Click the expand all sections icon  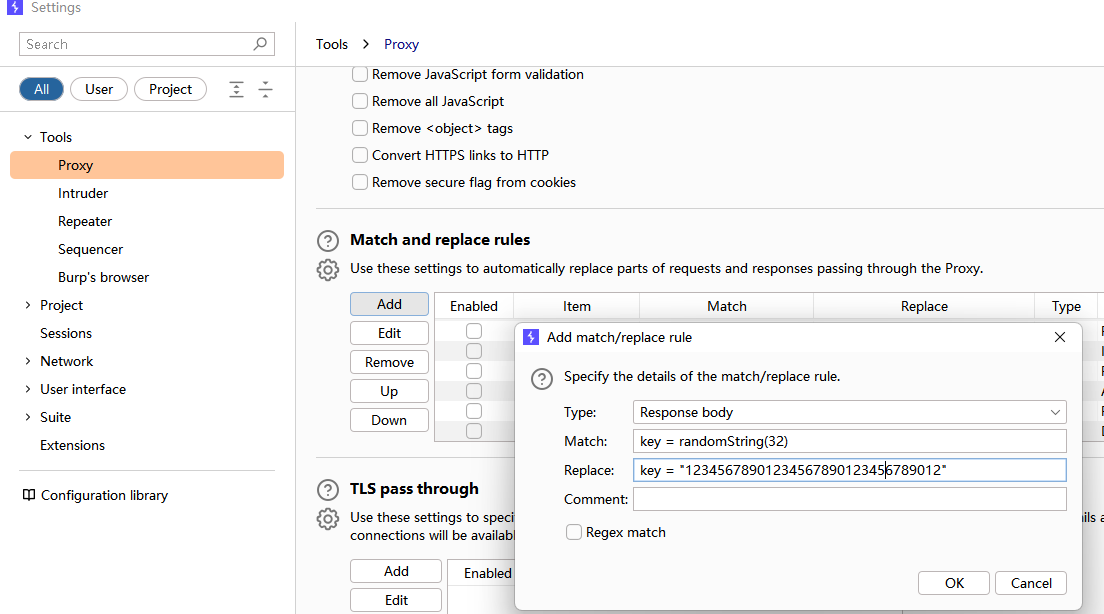click(237, 89)
